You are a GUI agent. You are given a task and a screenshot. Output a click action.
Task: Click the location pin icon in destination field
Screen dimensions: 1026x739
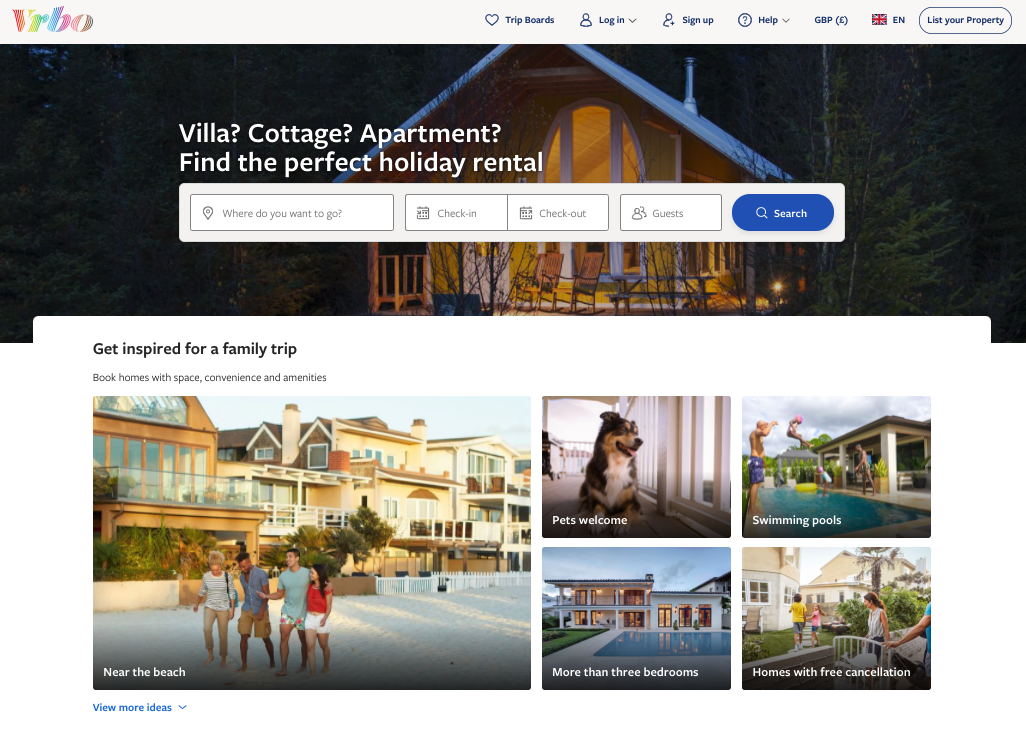click(x=208, y=213)
